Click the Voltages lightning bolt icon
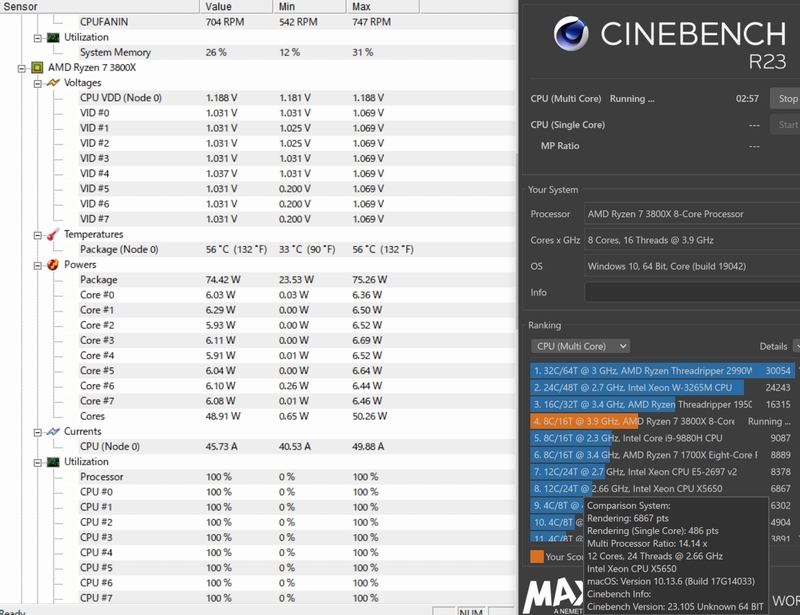 (x=53, y=83)
